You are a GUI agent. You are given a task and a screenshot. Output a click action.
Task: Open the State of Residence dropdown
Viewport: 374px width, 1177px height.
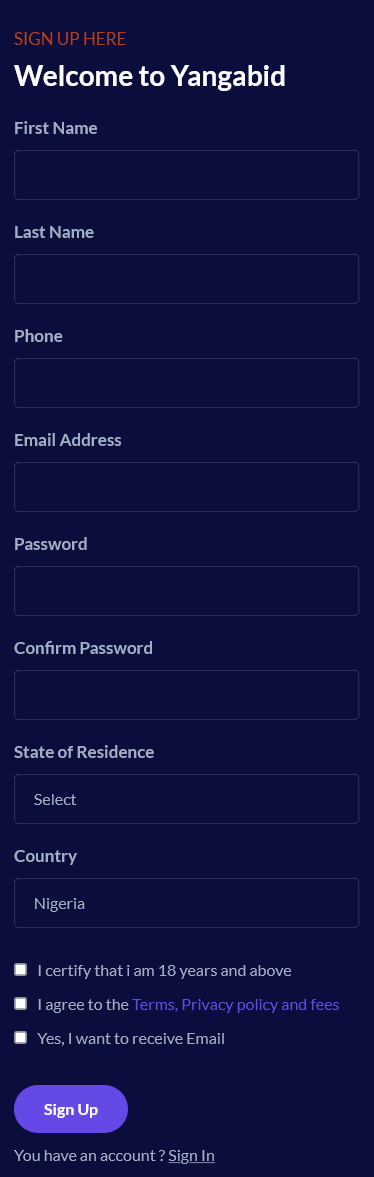186,799
